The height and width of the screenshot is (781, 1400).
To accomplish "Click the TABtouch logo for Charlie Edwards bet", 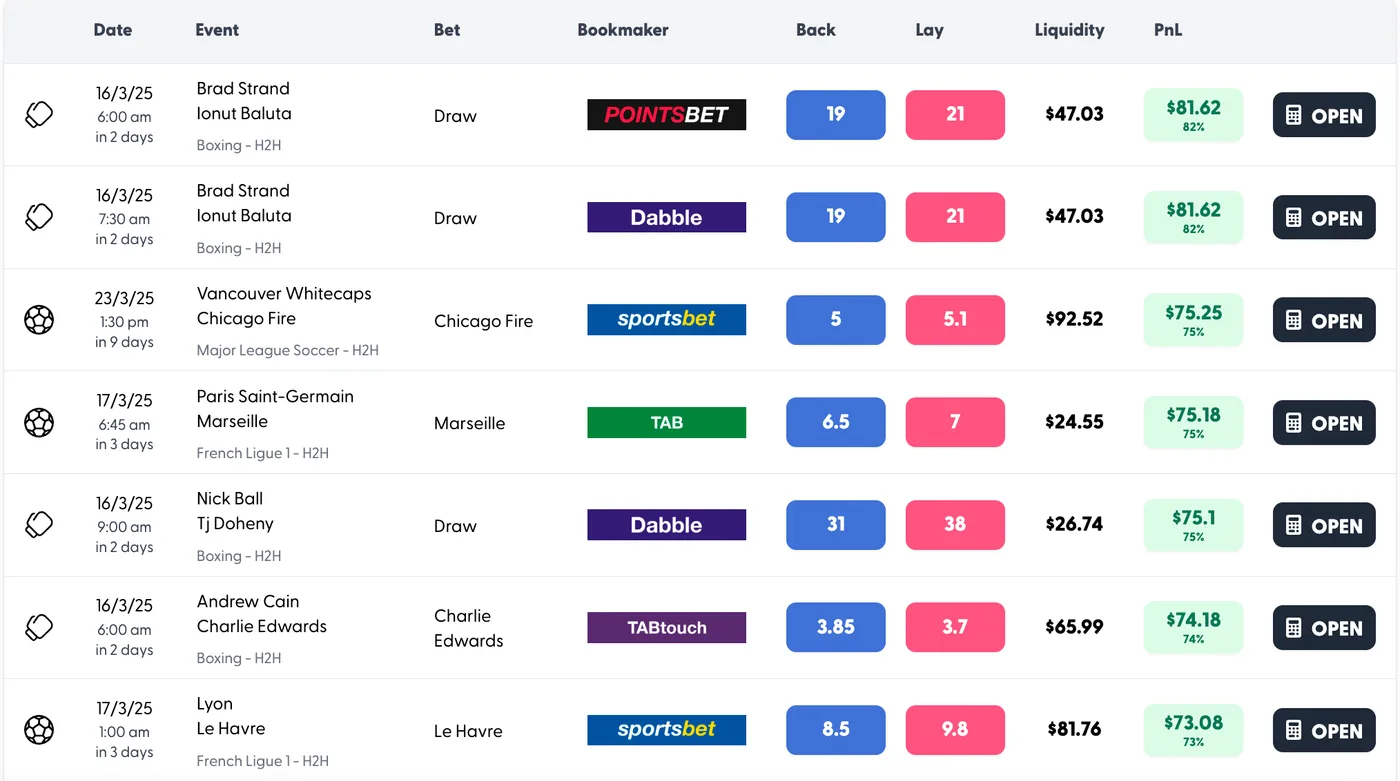I will pyautogui.click(x=666, y=627).
